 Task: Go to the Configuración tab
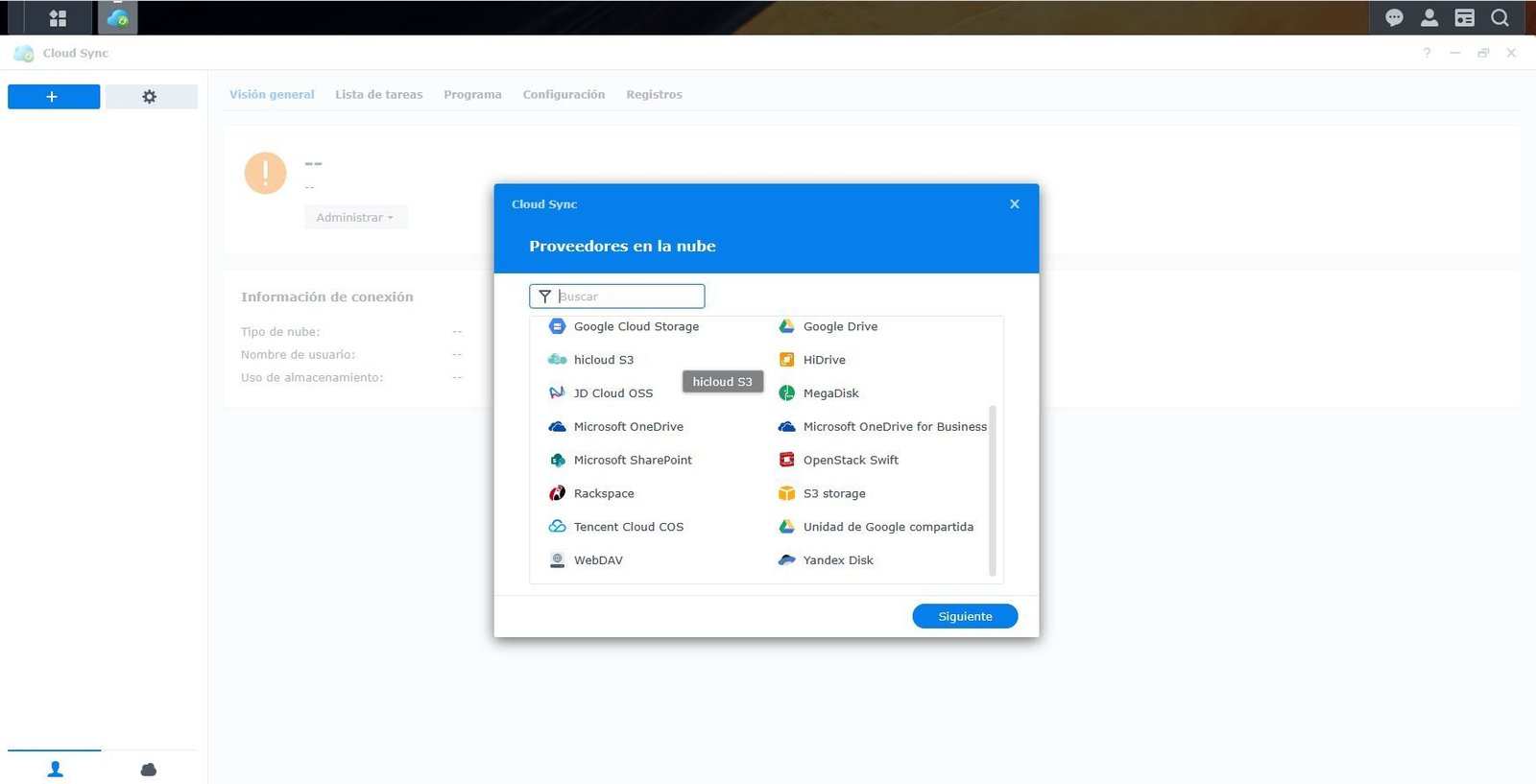tap(564, 95)
